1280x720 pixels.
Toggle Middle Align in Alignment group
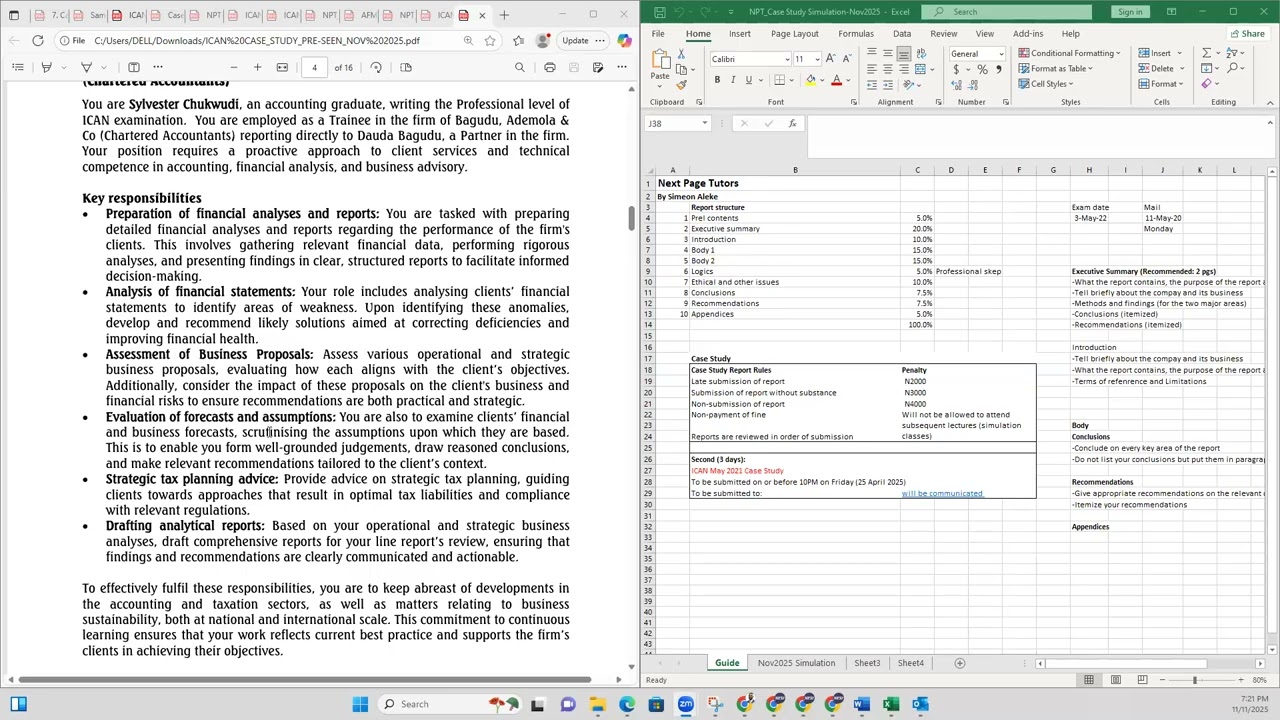(888, 53)
